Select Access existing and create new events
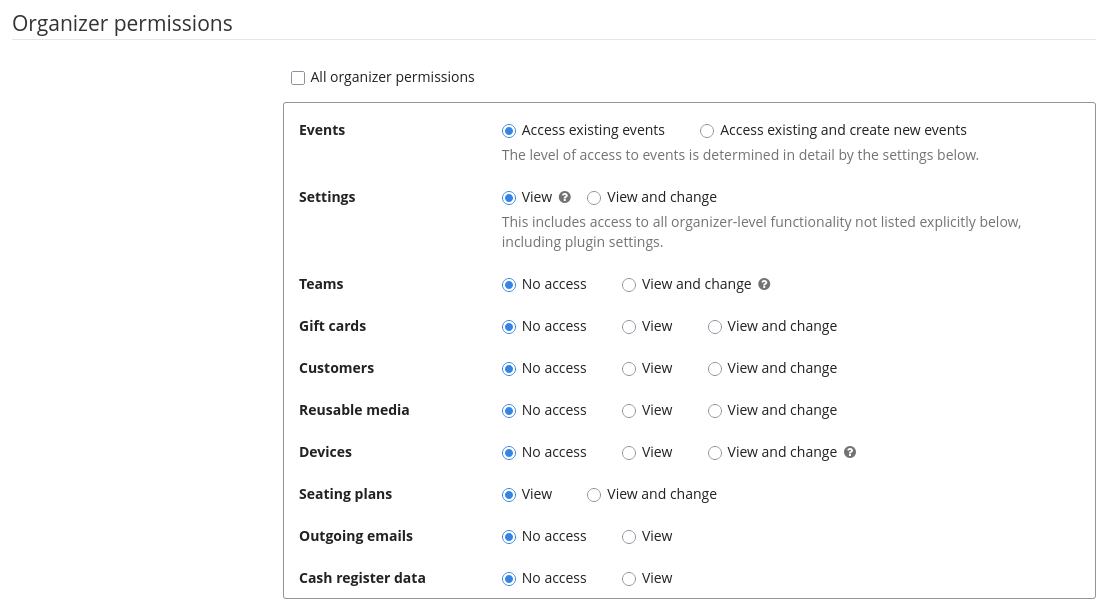Image resolution: width=1110 pixels, height=605 pixels. click(707, 131)
